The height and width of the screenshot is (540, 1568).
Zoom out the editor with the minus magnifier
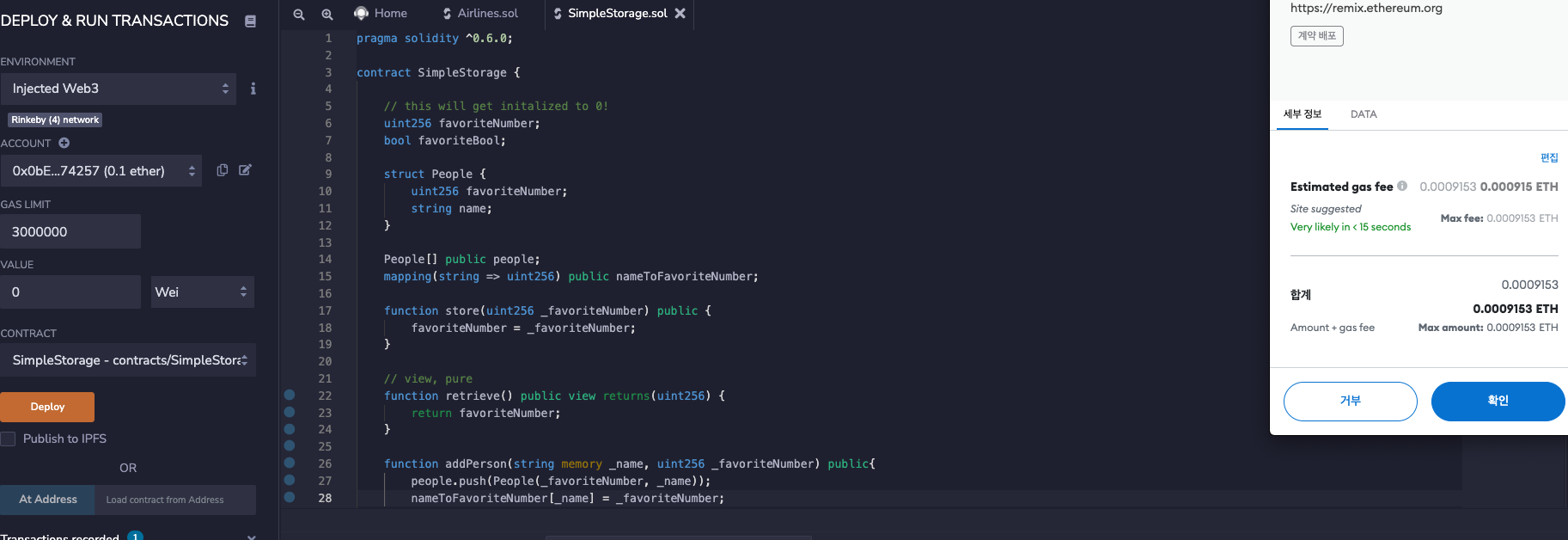299,14
